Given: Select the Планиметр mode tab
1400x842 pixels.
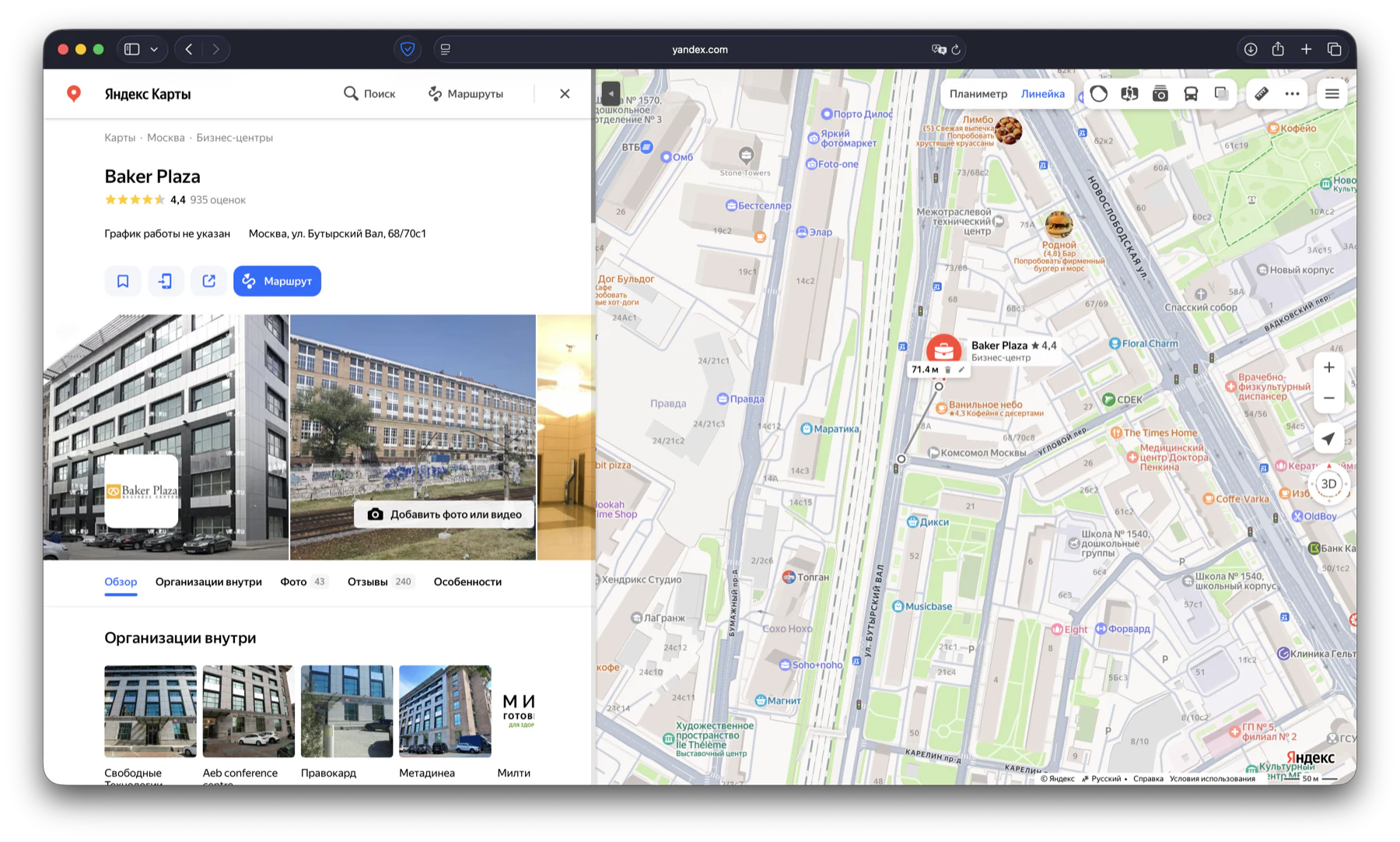Looking at the screenshot, I should tap(978, 93).
